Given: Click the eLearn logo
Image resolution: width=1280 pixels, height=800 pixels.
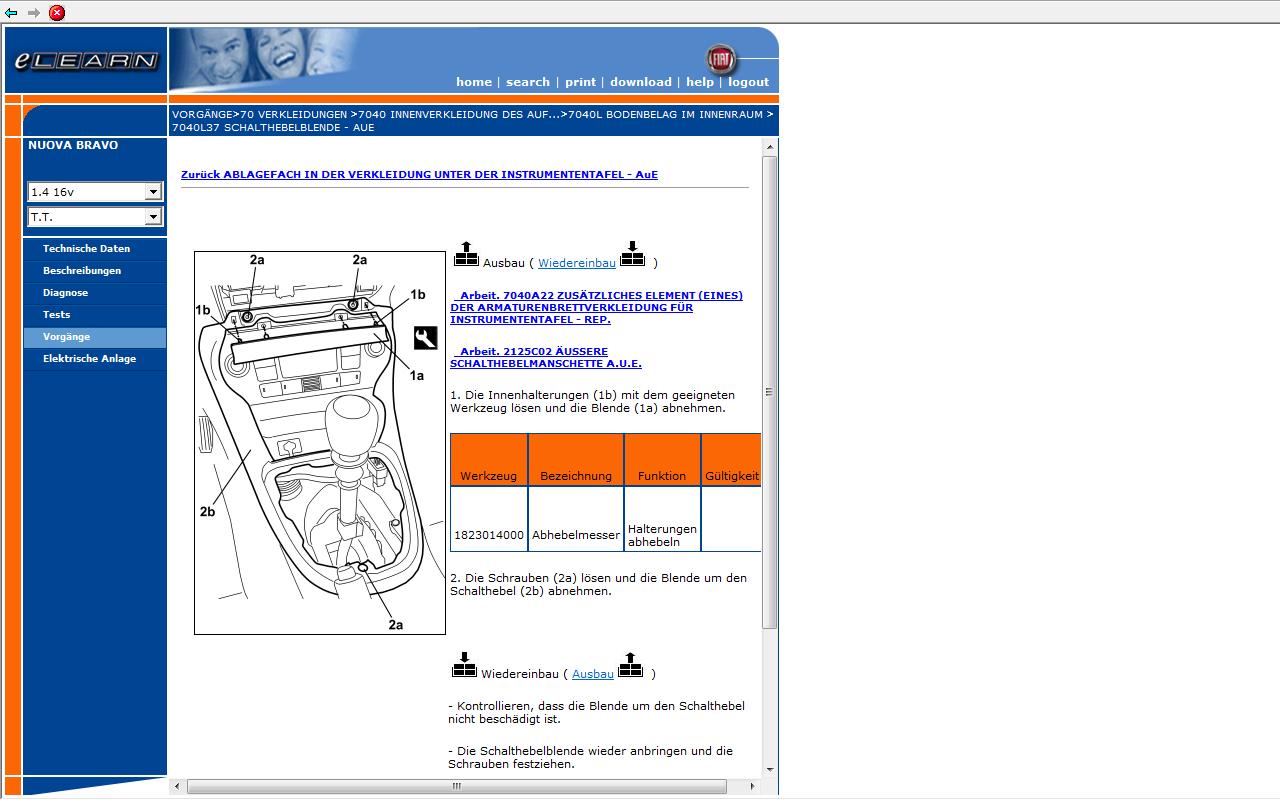Looking at the screenshot, I should (86, 61).
